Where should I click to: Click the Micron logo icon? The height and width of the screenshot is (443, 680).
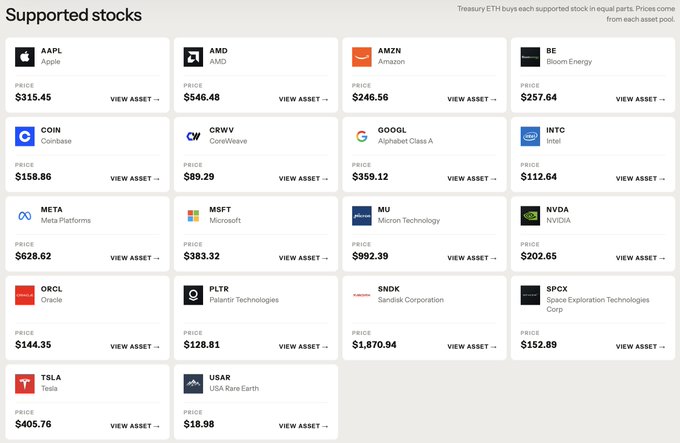[x=362, y=215]
